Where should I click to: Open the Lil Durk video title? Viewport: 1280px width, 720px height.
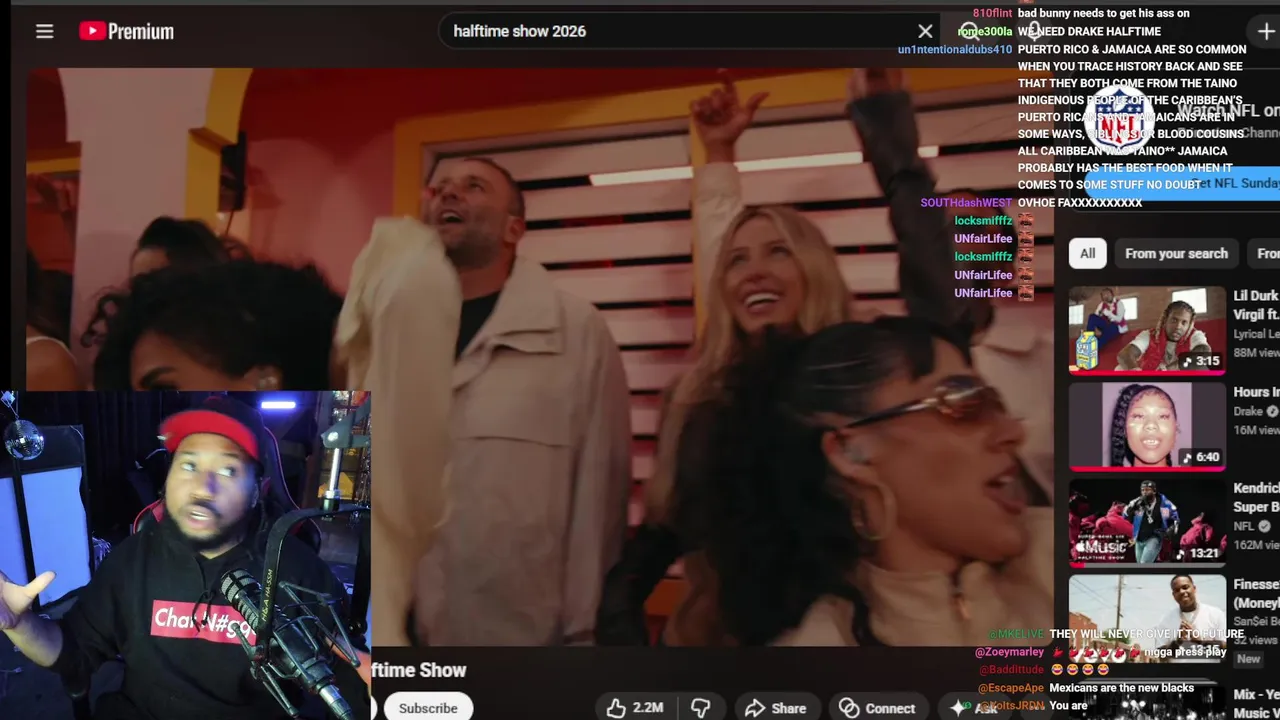1256,304
